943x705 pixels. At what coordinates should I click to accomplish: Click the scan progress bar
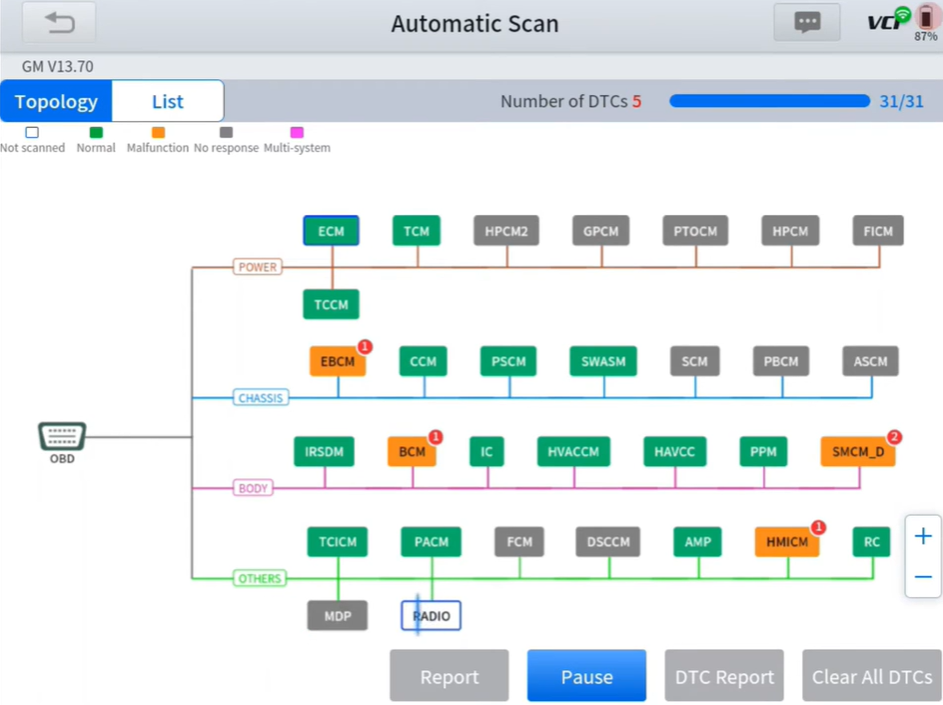pyautogui.click(x=769, y=101)
